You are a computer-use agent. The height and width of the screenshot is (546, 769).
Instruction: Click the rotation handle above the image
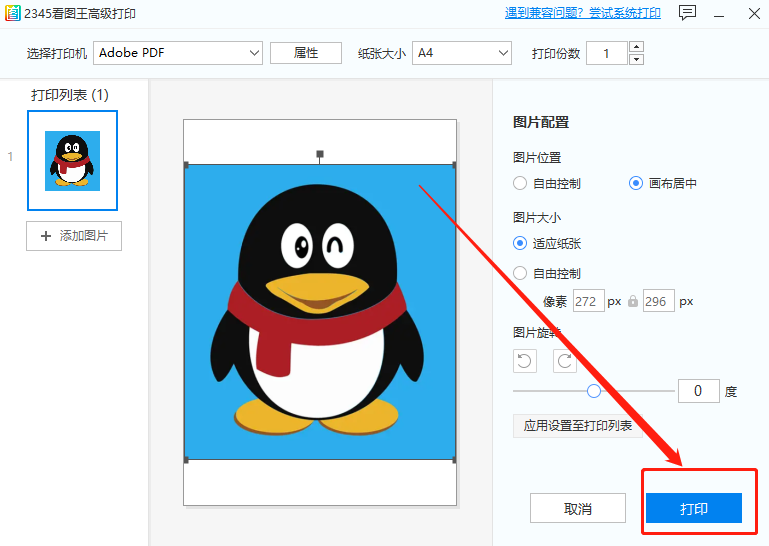pos(320,154)
